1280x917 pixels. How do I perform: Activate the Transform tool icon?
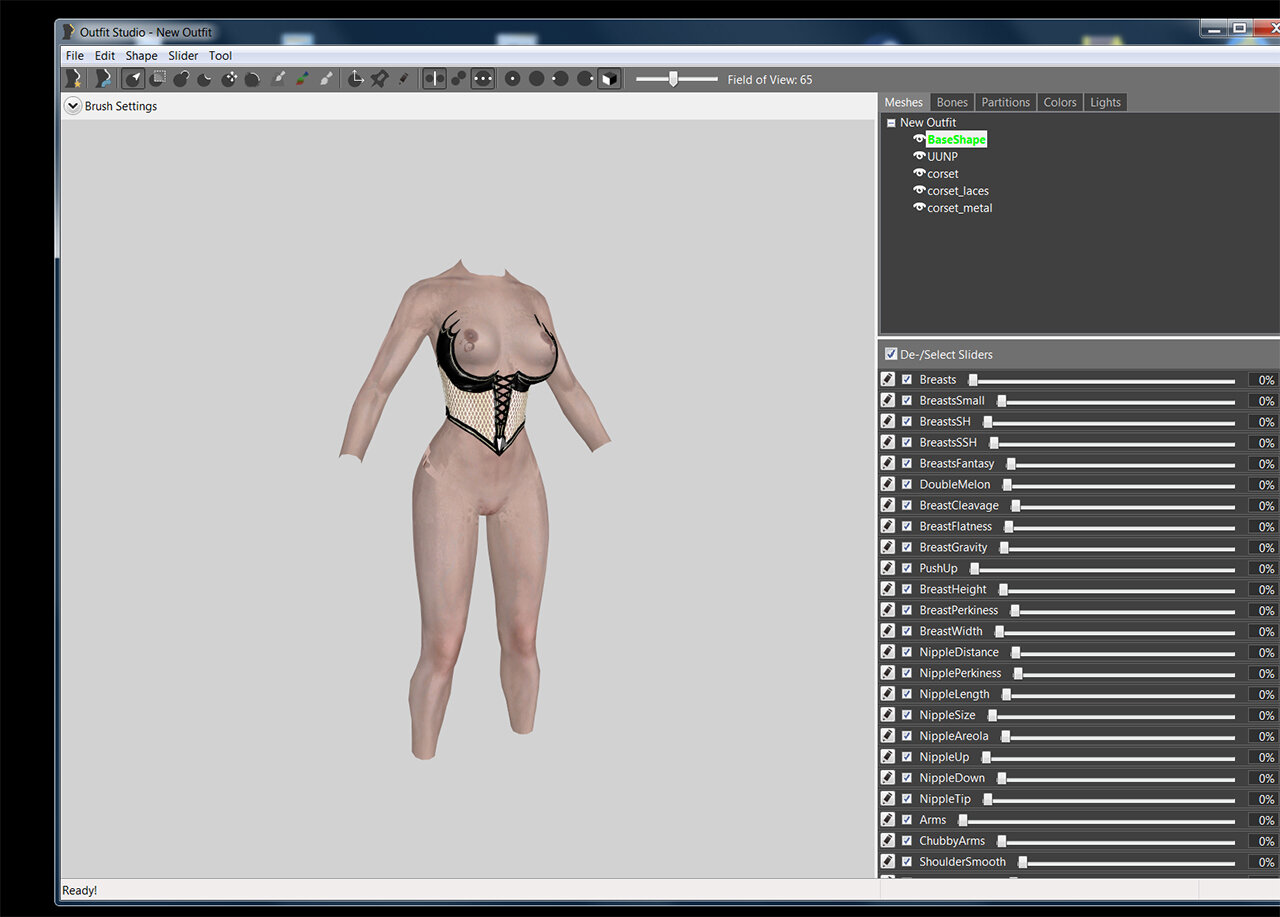pos(355,79)
